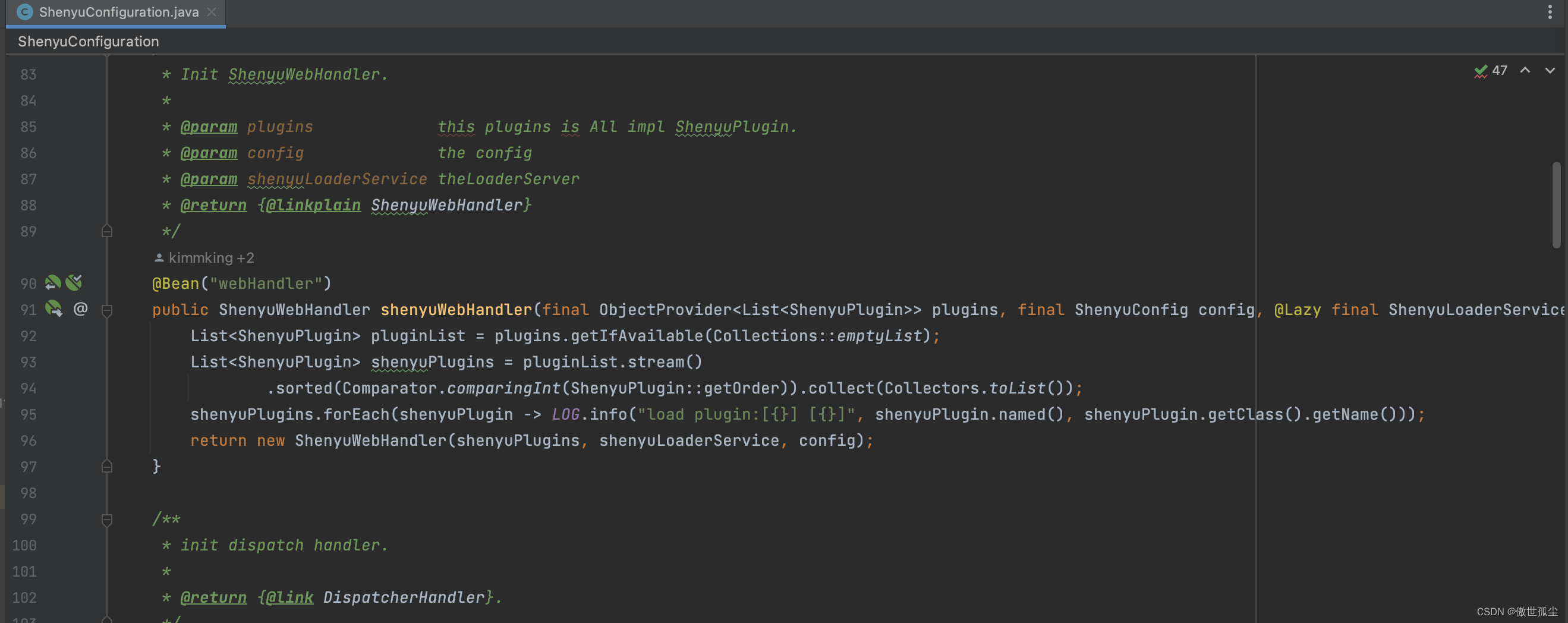Click the @Bean annotation on line 90
1568x623 pixels.
click(x=176, y=284)
